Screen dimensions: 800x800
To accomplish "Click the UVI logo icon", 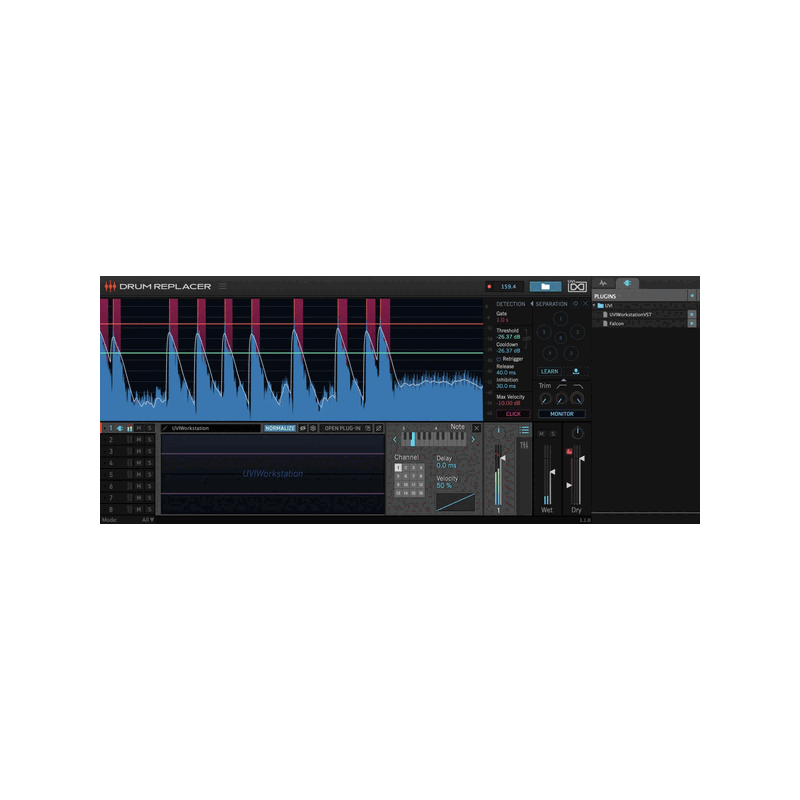I will click(x=577, y=286).
